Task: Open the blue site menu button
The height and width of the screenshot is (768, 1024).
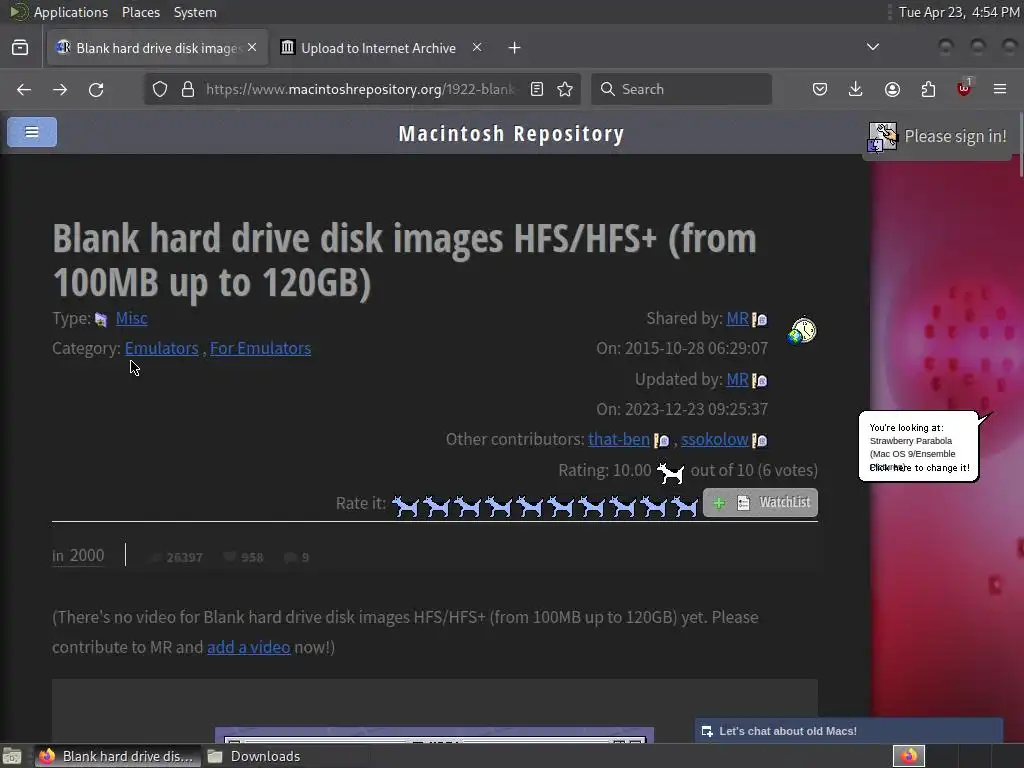Action: click(x=32, y=132)
